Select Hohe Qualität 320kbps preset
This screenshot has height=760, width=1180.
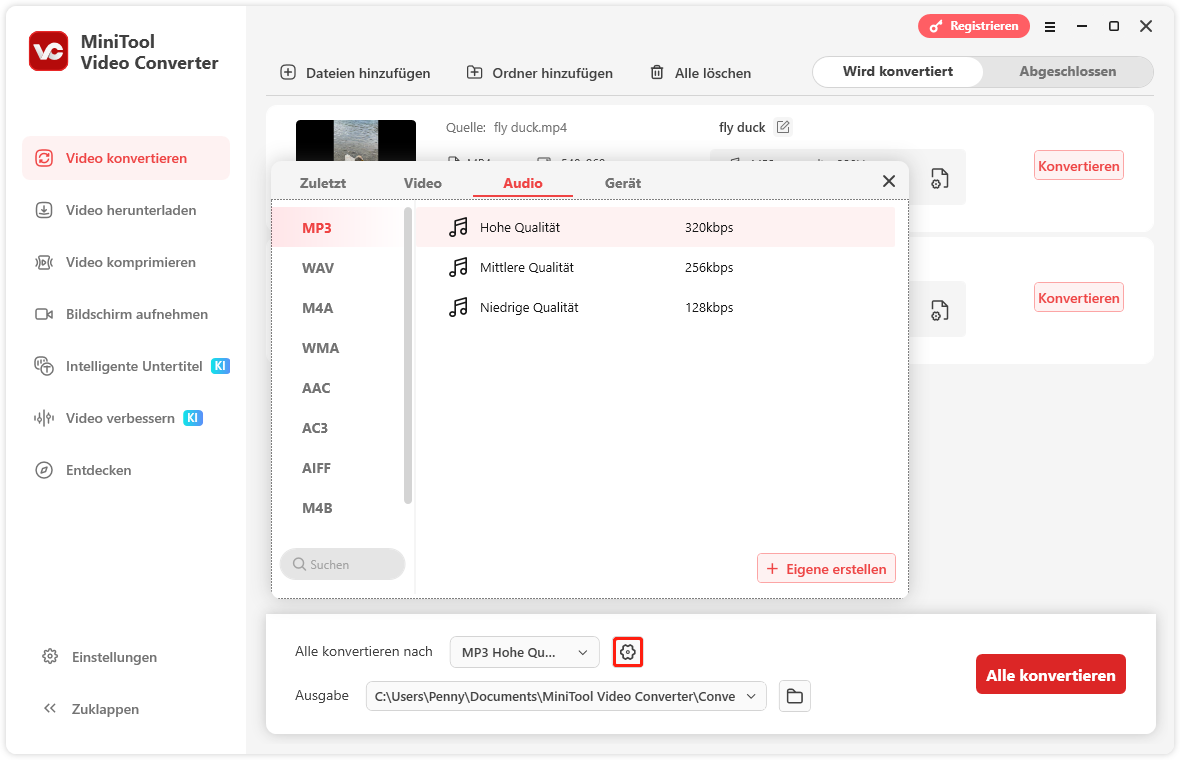(655, 227)
